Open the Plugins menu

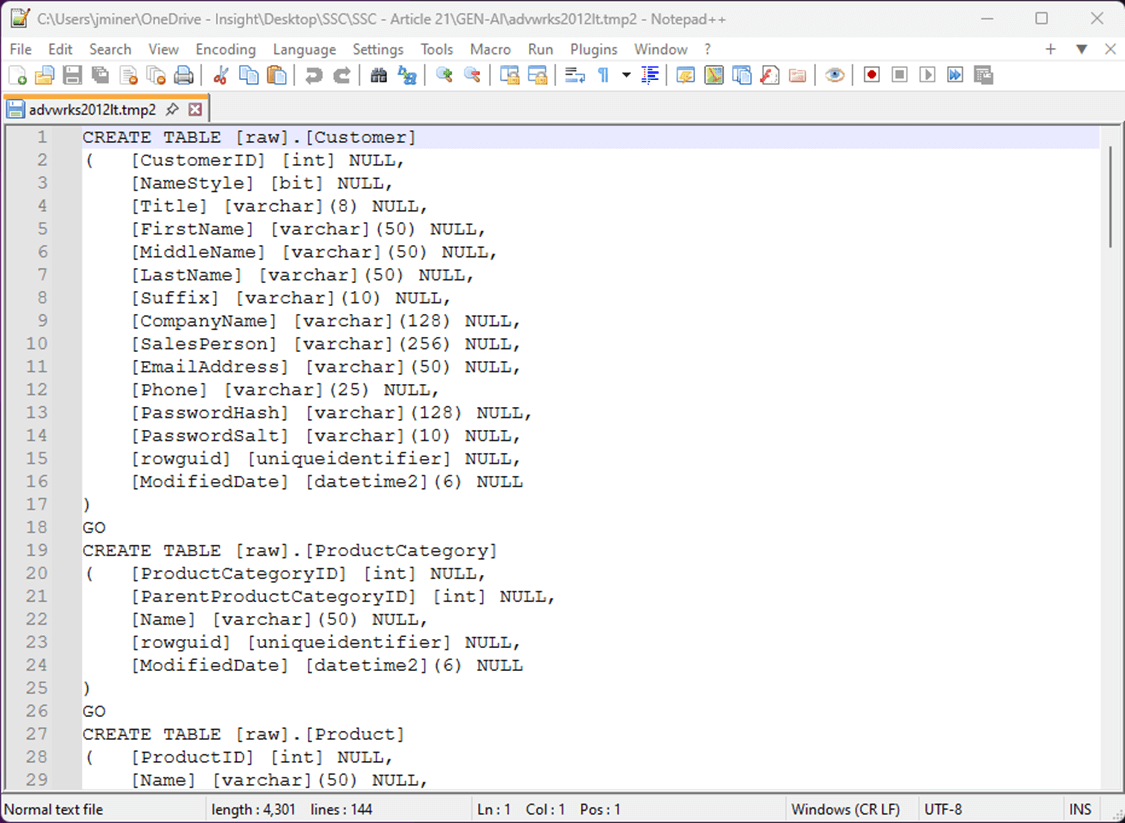(593, 50)
